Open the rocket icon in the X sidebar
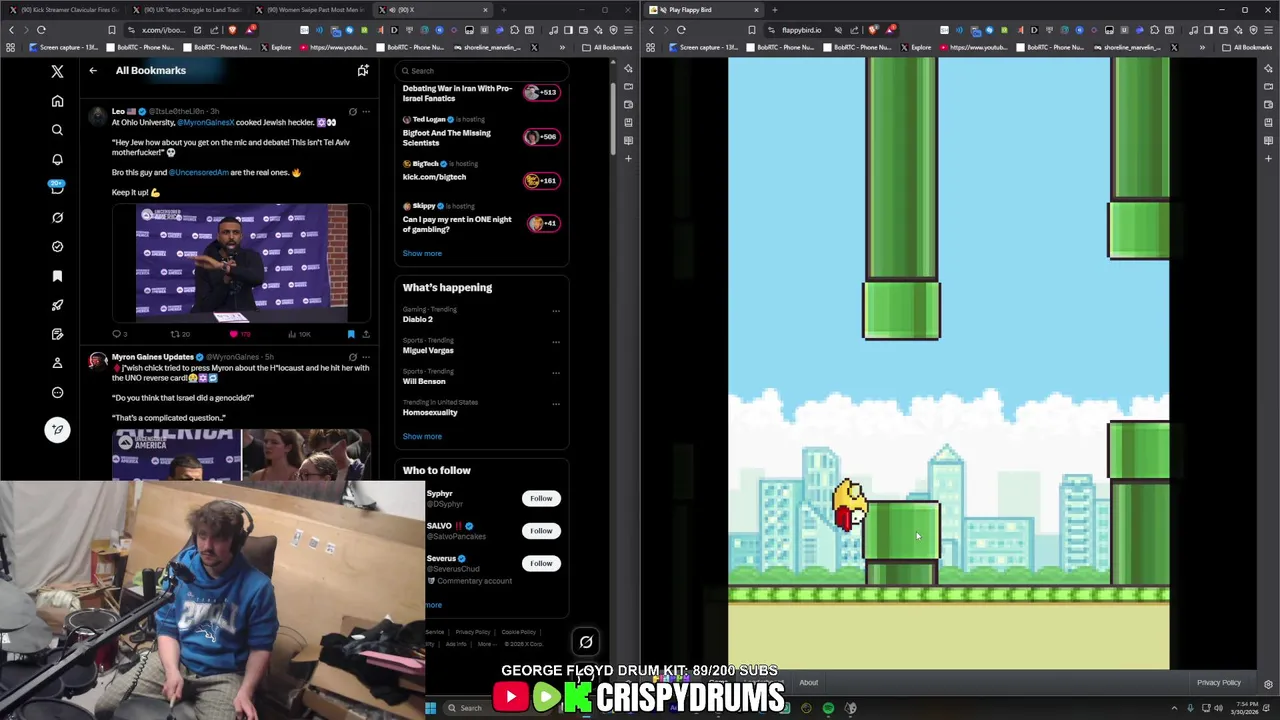This screenshot has height=720, width=1280. coord(57,305)
